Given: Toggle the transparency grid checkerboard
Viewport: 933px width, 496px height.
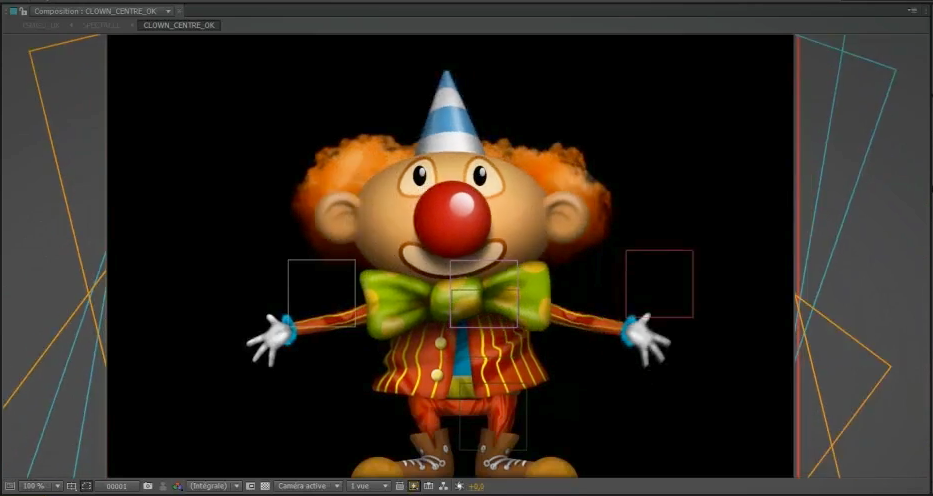Looking at the screenshot, I should tap(265, 486).
